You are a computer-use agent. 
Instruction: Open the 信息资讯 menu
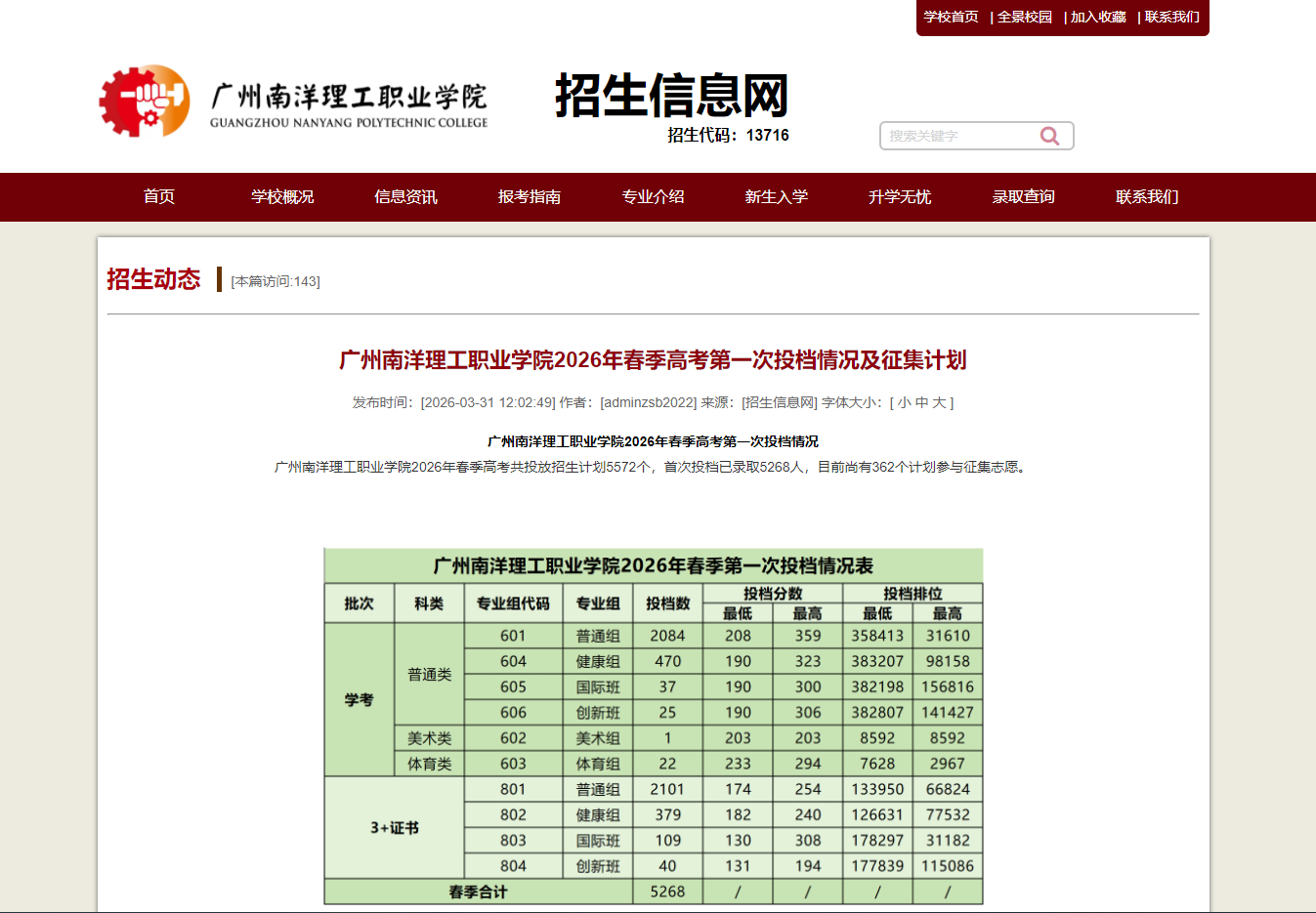pos(405,196)
